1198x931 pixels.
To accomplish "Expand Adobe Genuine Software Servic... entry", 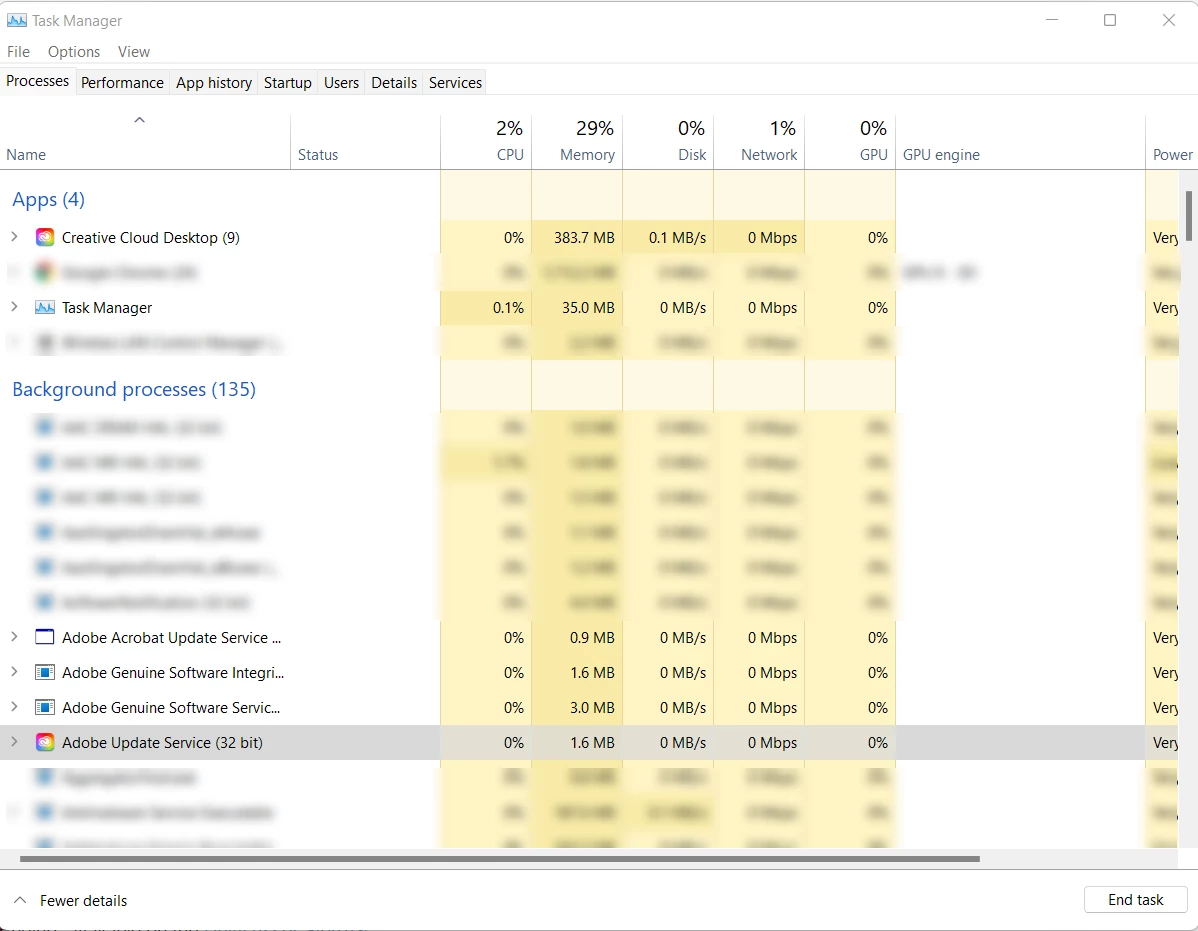I will point(14,707).
